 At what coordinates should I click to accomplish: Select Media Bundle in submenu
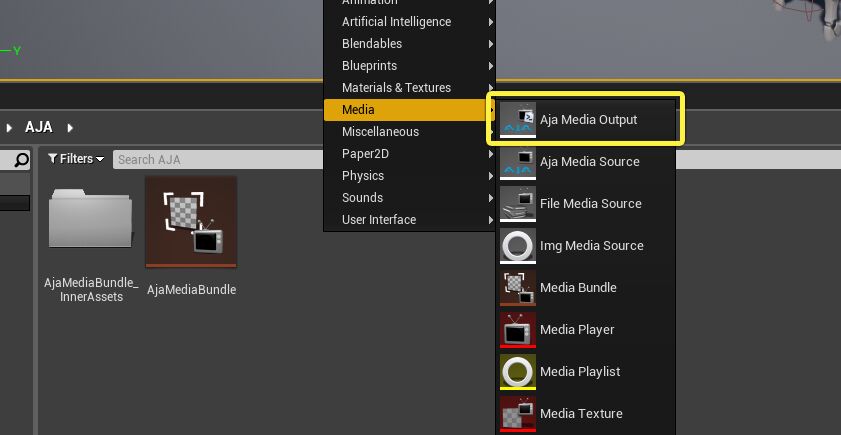tap(585, 287)
